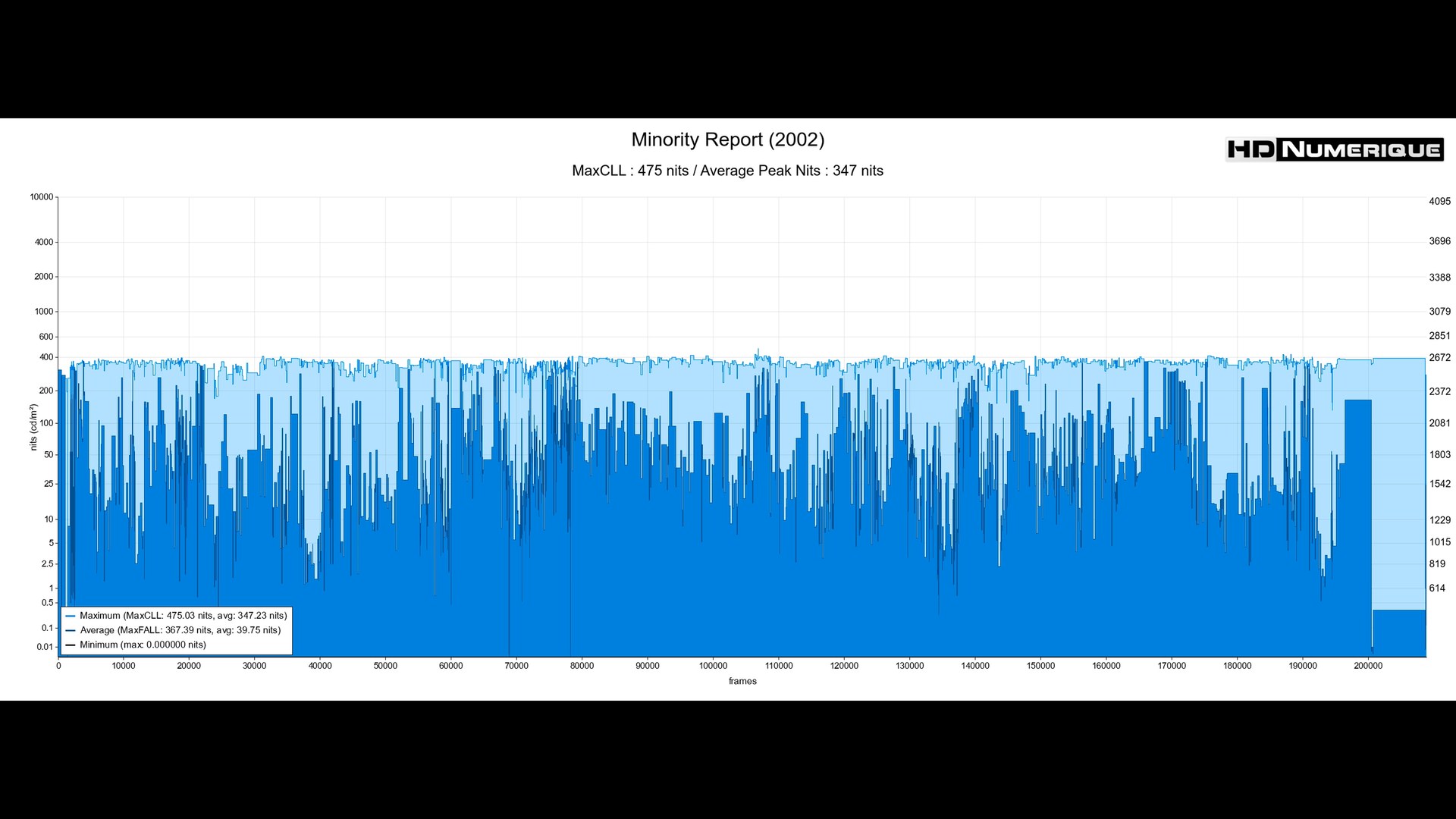
Task: Click the 10000 label atop left y-axis
Action: [42, 197]
